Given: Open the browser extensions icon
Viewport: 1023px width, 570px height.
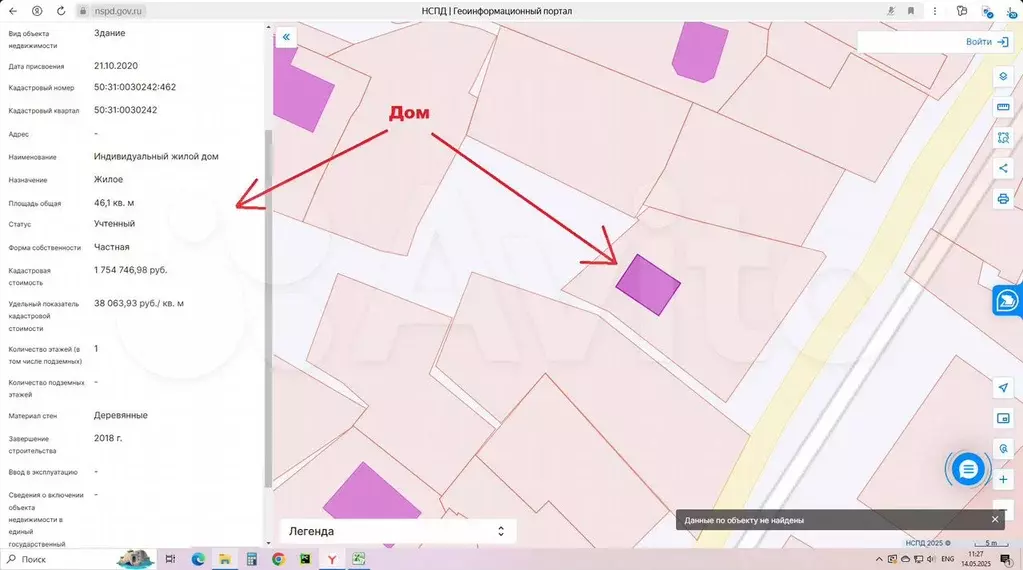Looking at the screenshot, I should (962, 11).
